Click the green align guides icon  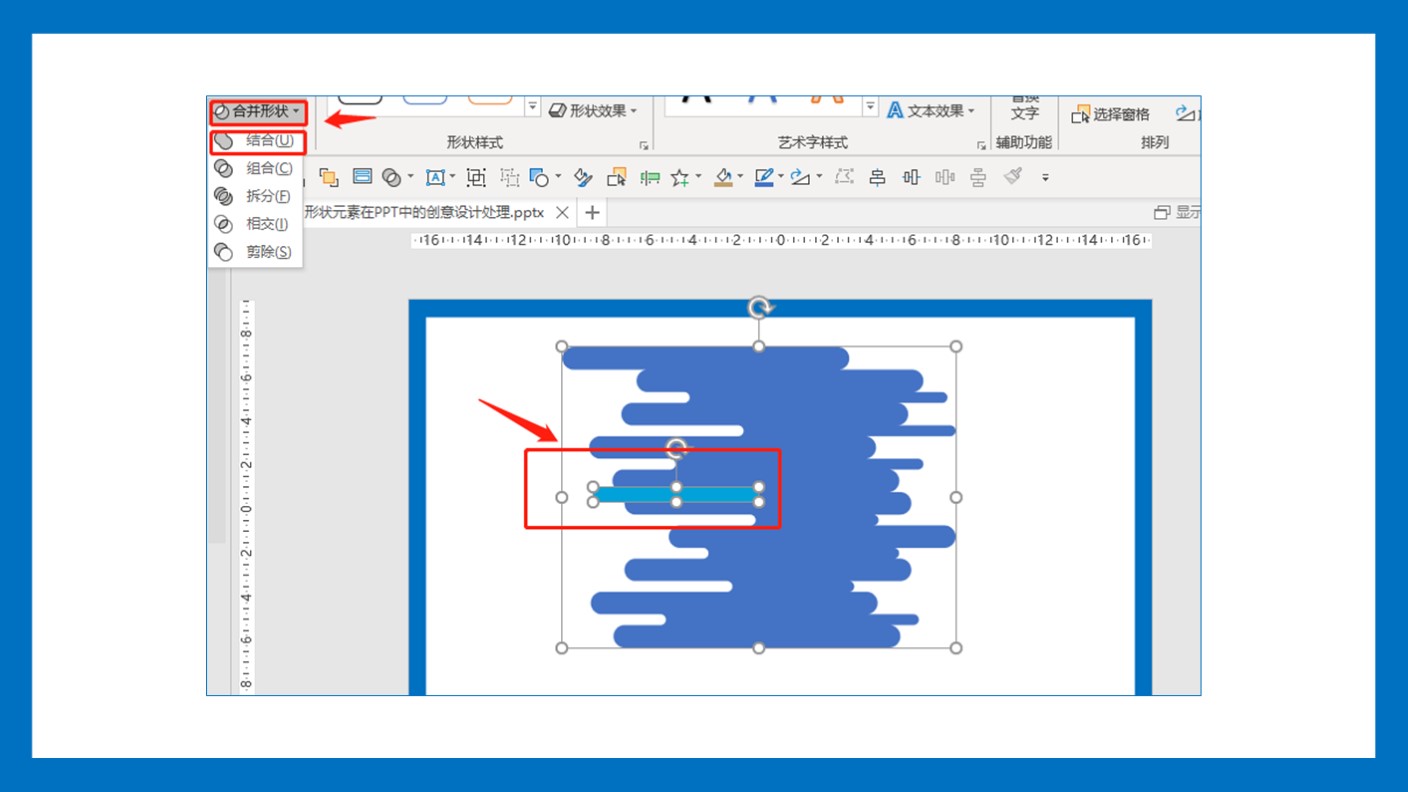(650, 178)
